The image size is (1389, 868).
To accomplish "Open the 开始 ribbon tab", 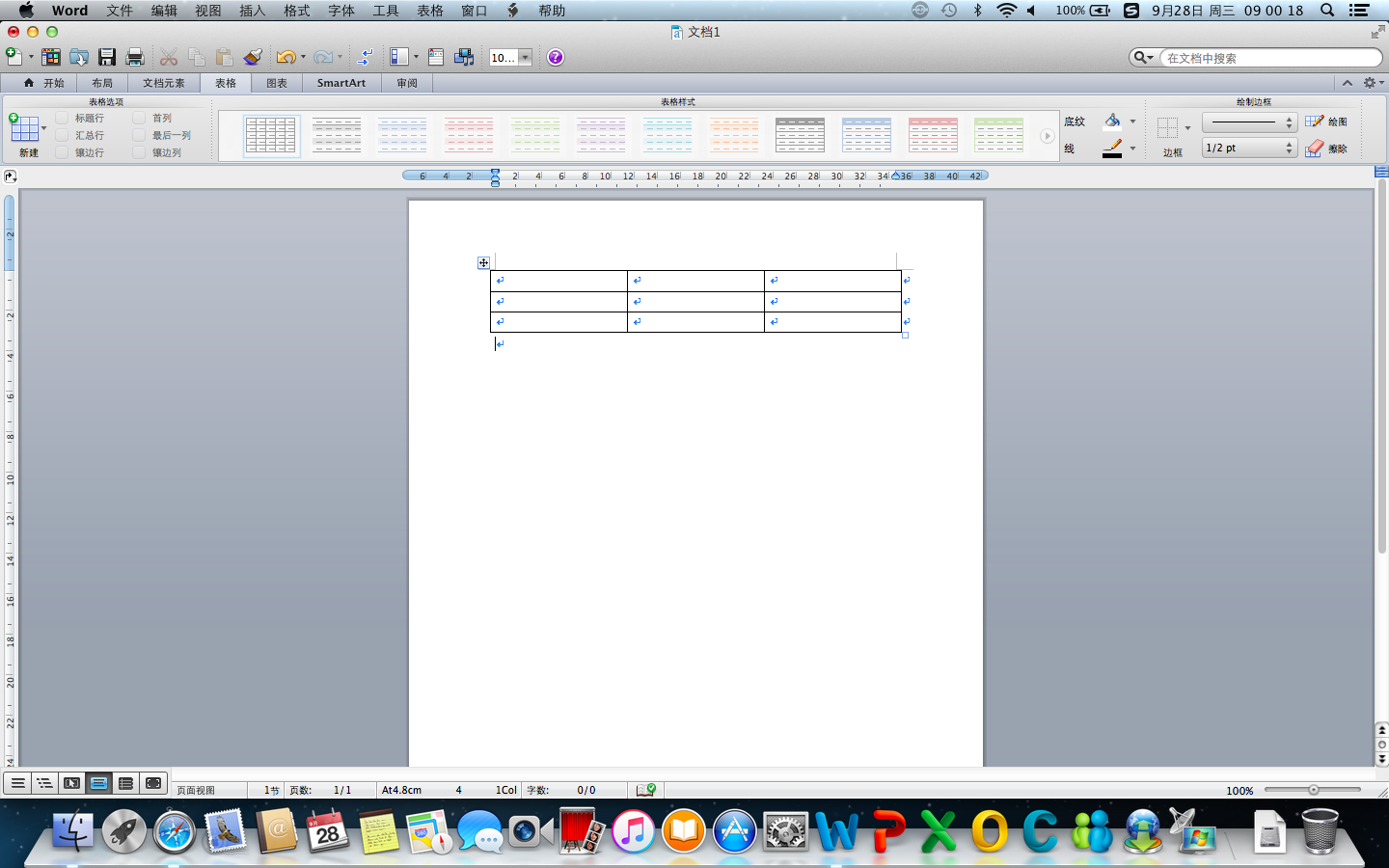I will click(x=44, y=83).
